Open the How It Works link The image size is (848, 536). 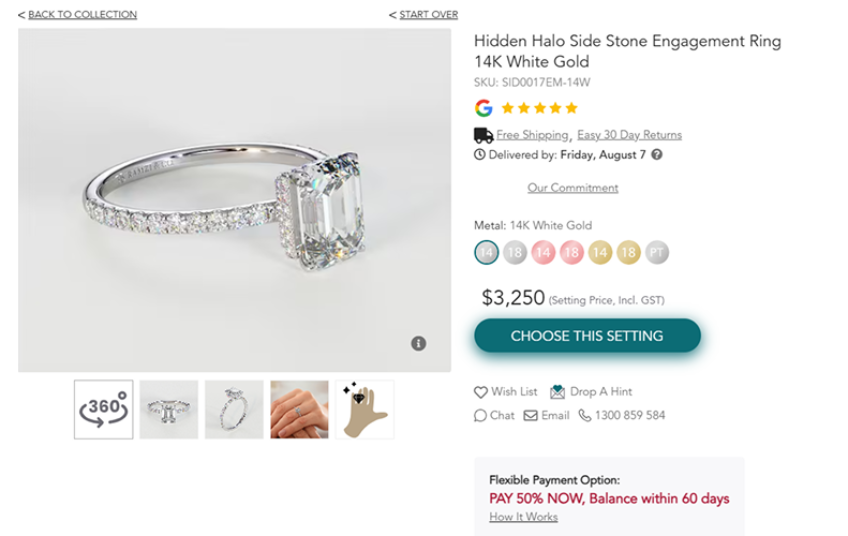tap(523, 517)
